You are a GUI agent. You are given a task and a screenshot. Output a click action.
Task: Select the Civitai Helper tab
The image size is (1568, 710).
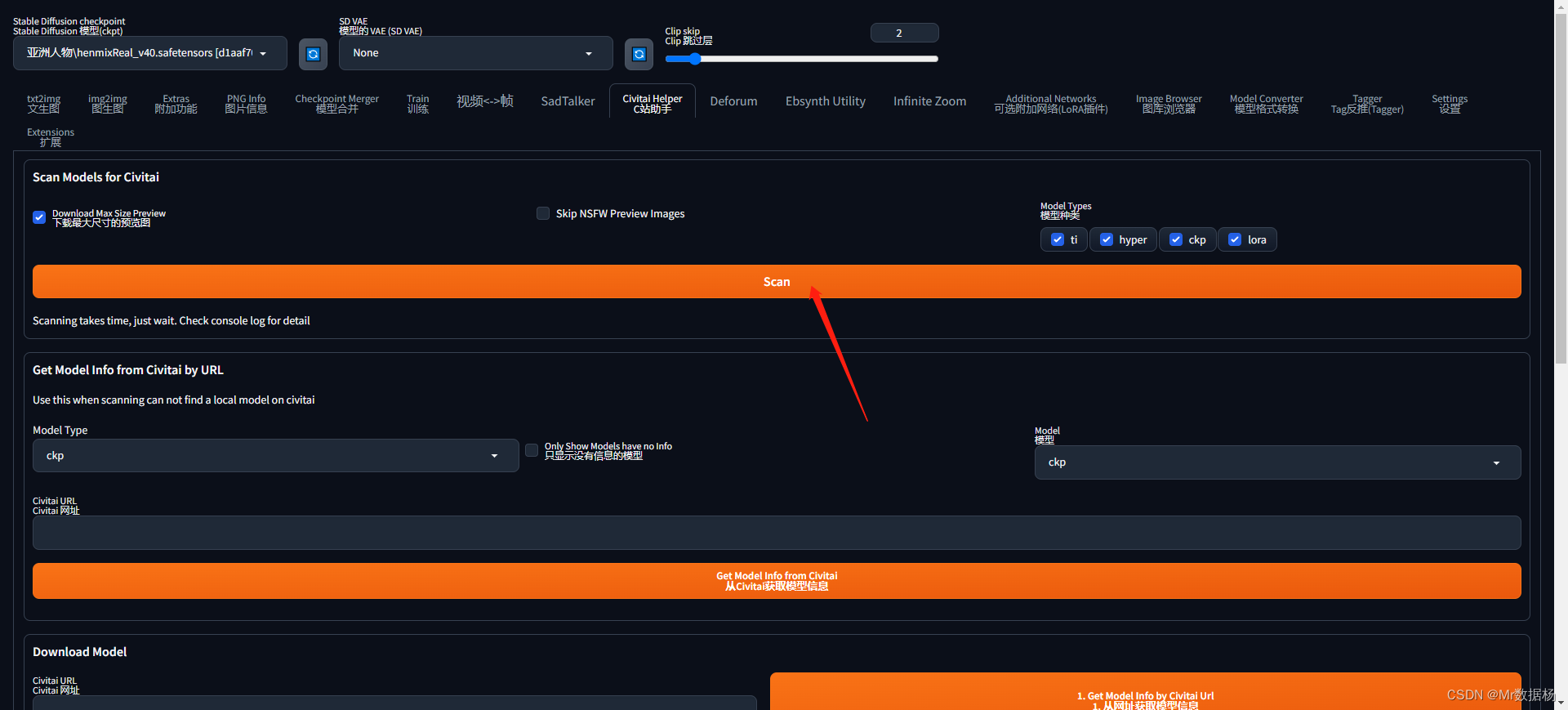[x=653, y=104]
